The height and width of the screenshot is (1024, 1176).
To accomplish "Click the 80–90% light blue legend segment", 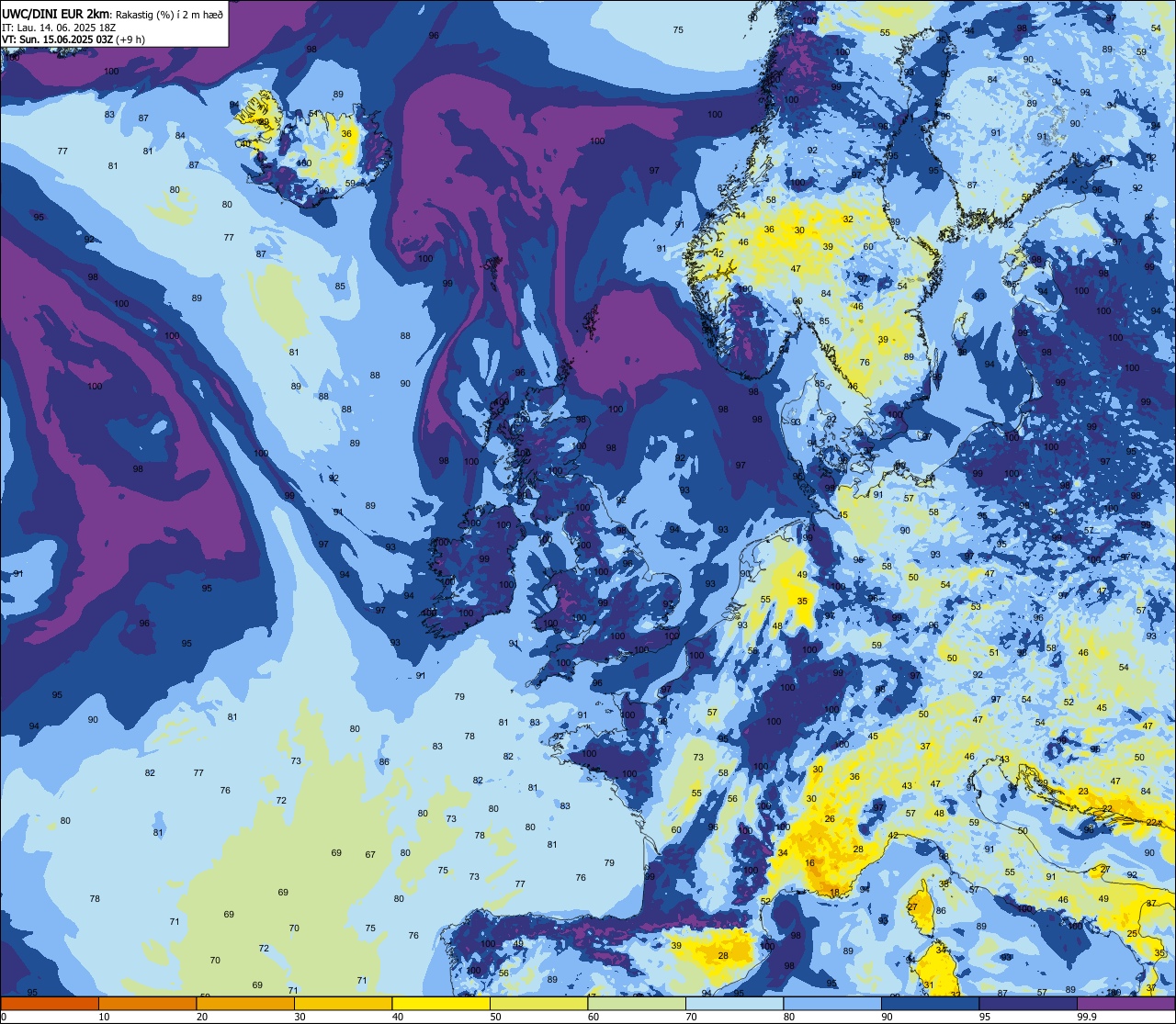I will point(832,1003).
